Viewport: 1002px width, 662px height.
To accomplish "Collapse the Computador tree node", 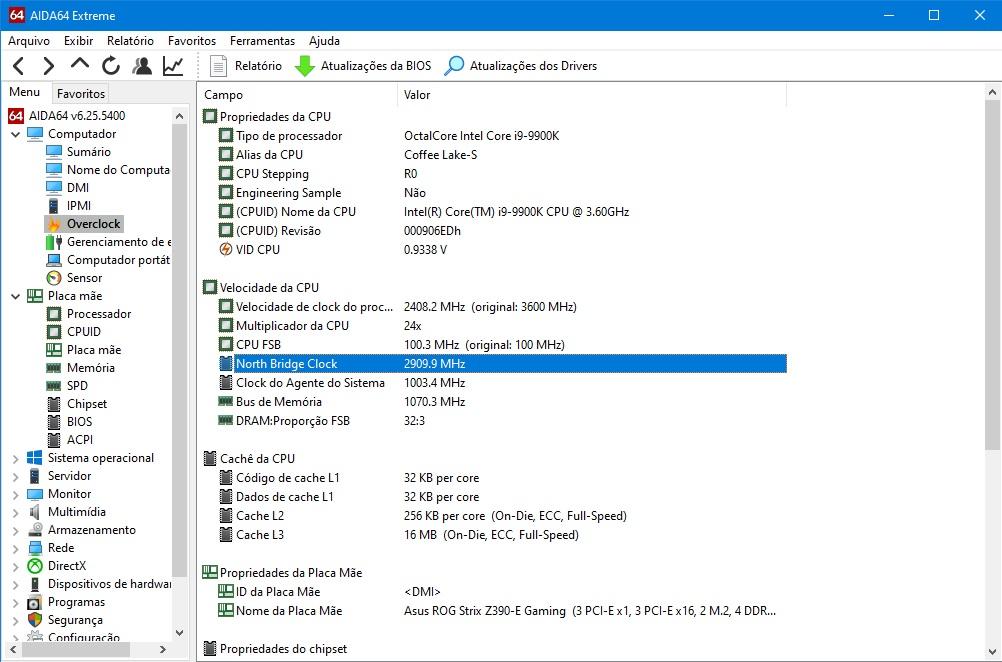I will 15,134.
